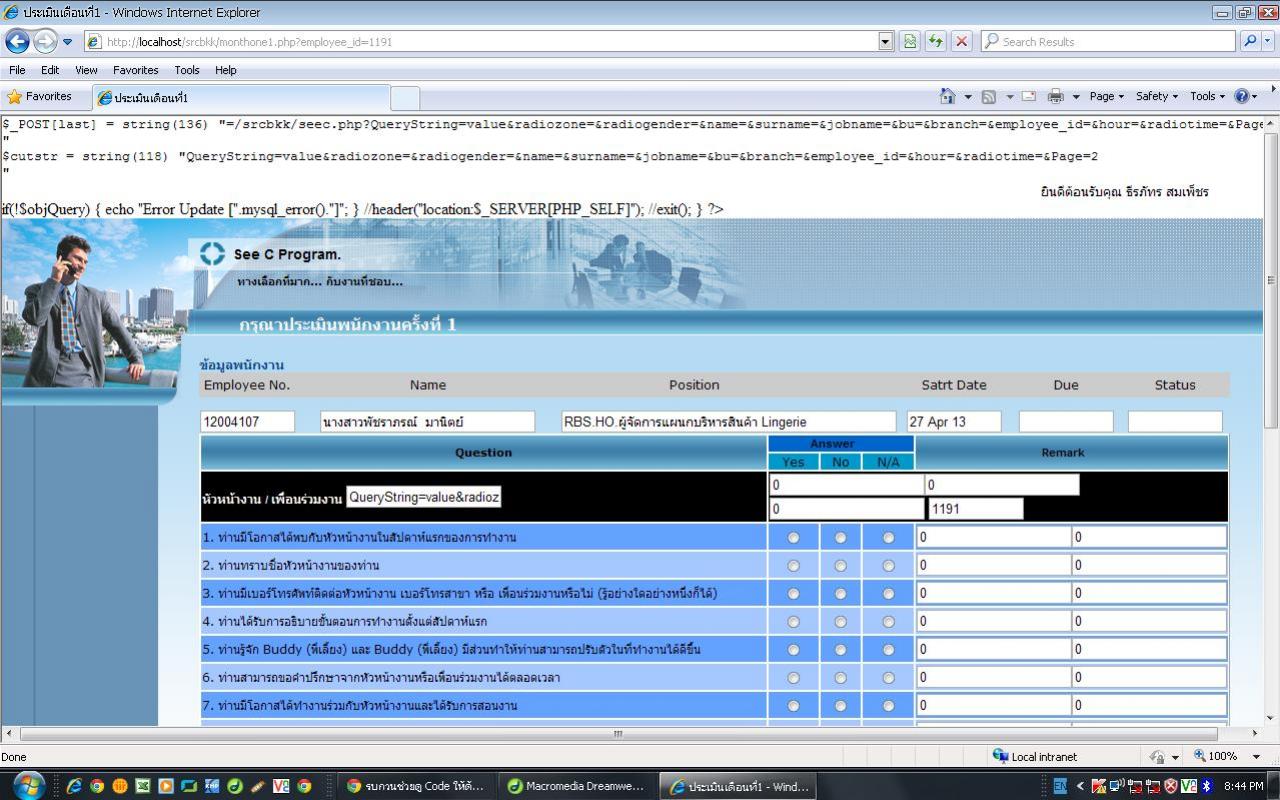The height and width of the screenshot is (800, 1280).
Task: Open the Safety command dropdown
Action: click(1157, 96)
